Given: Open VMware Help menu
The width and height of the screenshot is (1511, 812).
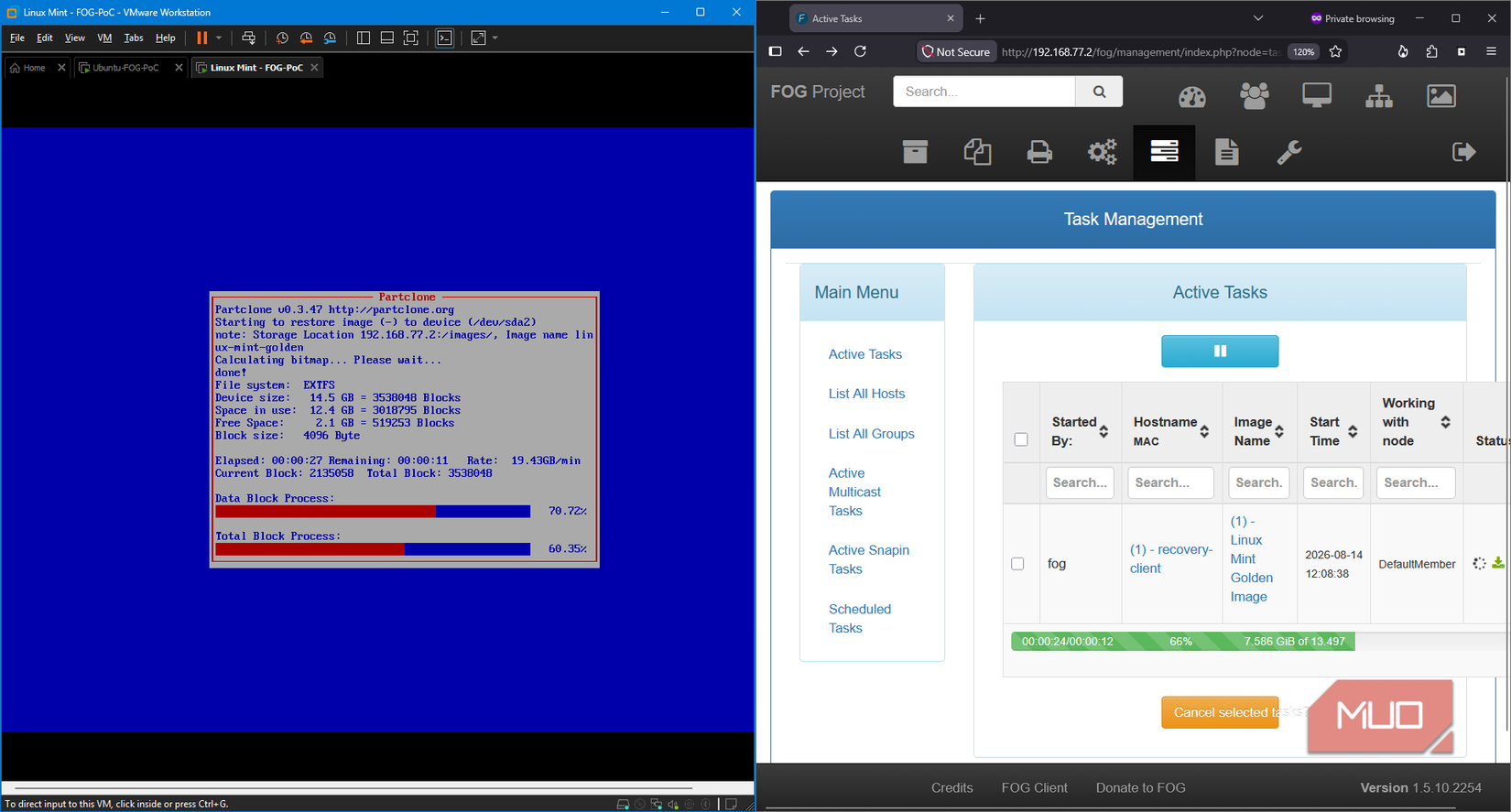Looking at the screenshot, I should click(166, 38).
